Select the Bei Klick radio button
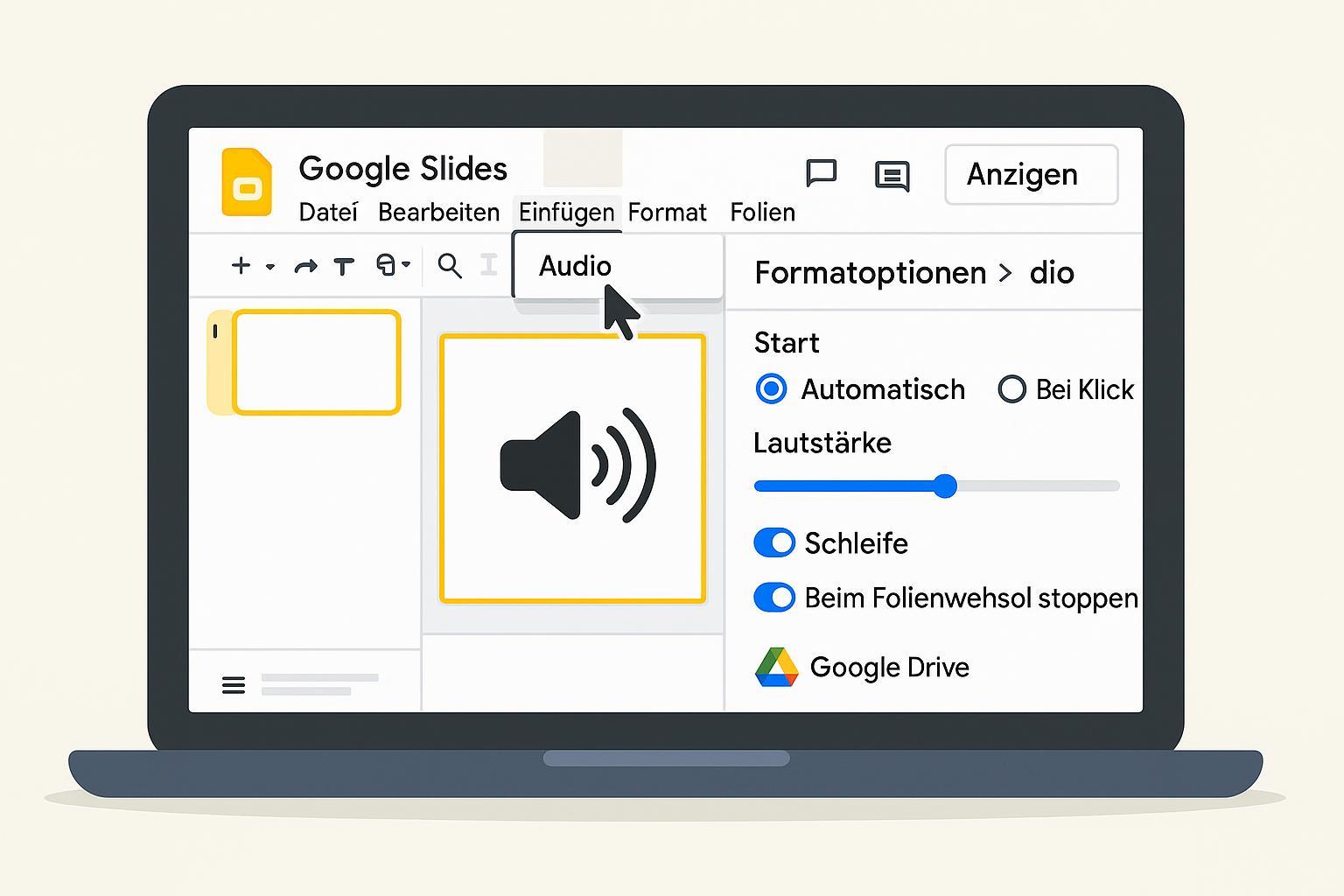 click(x=1011, y=388)
